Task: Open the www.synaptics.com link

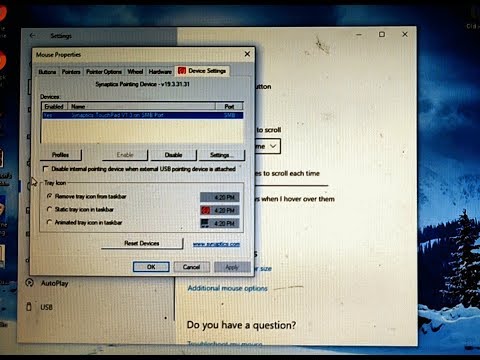Action: [216, 244]
